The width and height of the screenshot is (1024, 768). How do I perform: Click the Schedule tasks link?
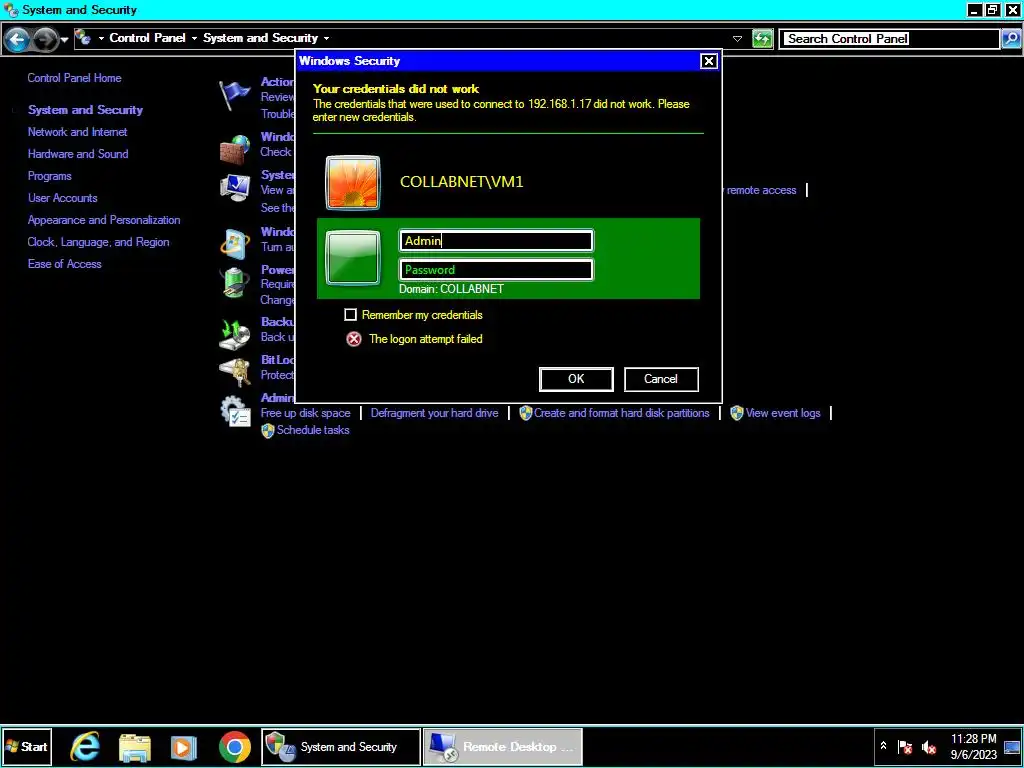pyautogui.click(x=313, y=430)
